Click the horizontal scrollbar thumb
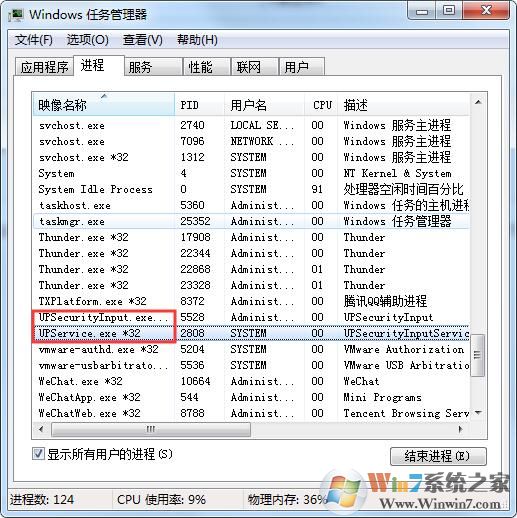The image size is (517, 518). (151, 429)
